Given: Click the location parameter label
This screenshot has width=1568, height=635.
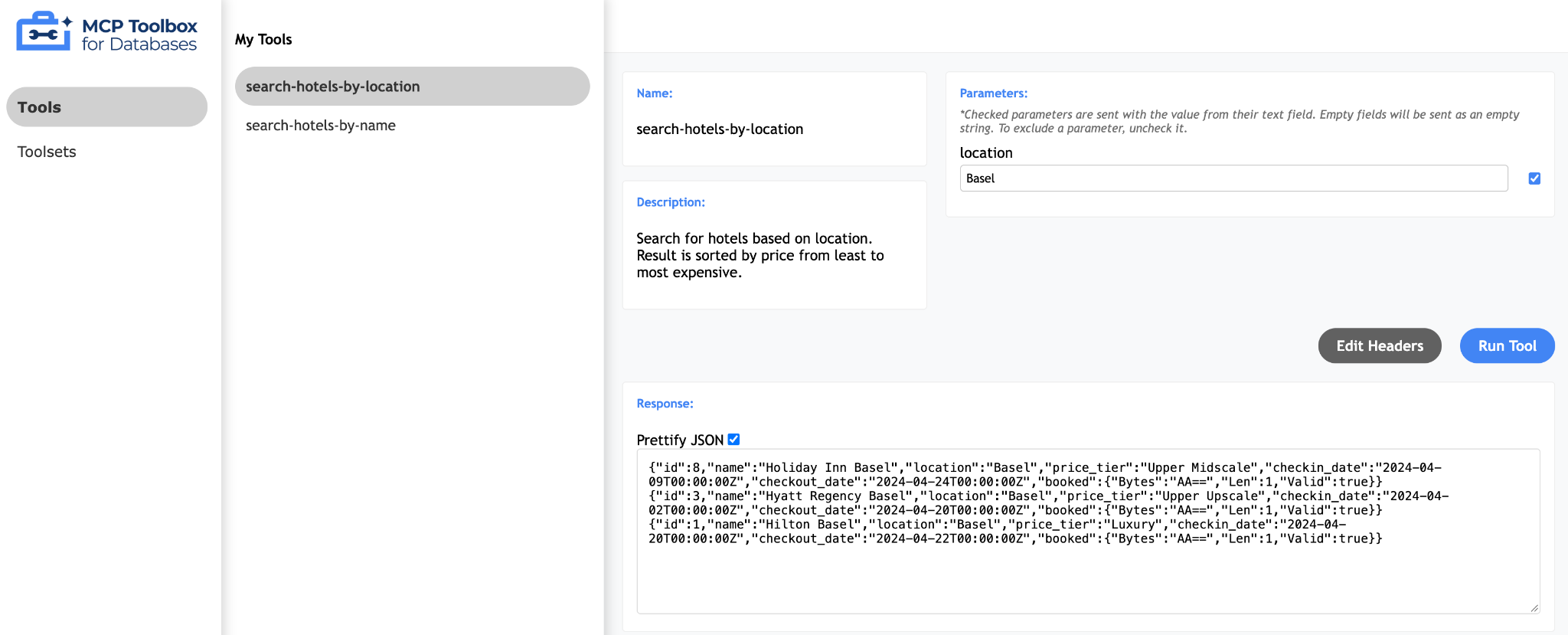Looking at the screenshot, I should click(x=986, y=153).
